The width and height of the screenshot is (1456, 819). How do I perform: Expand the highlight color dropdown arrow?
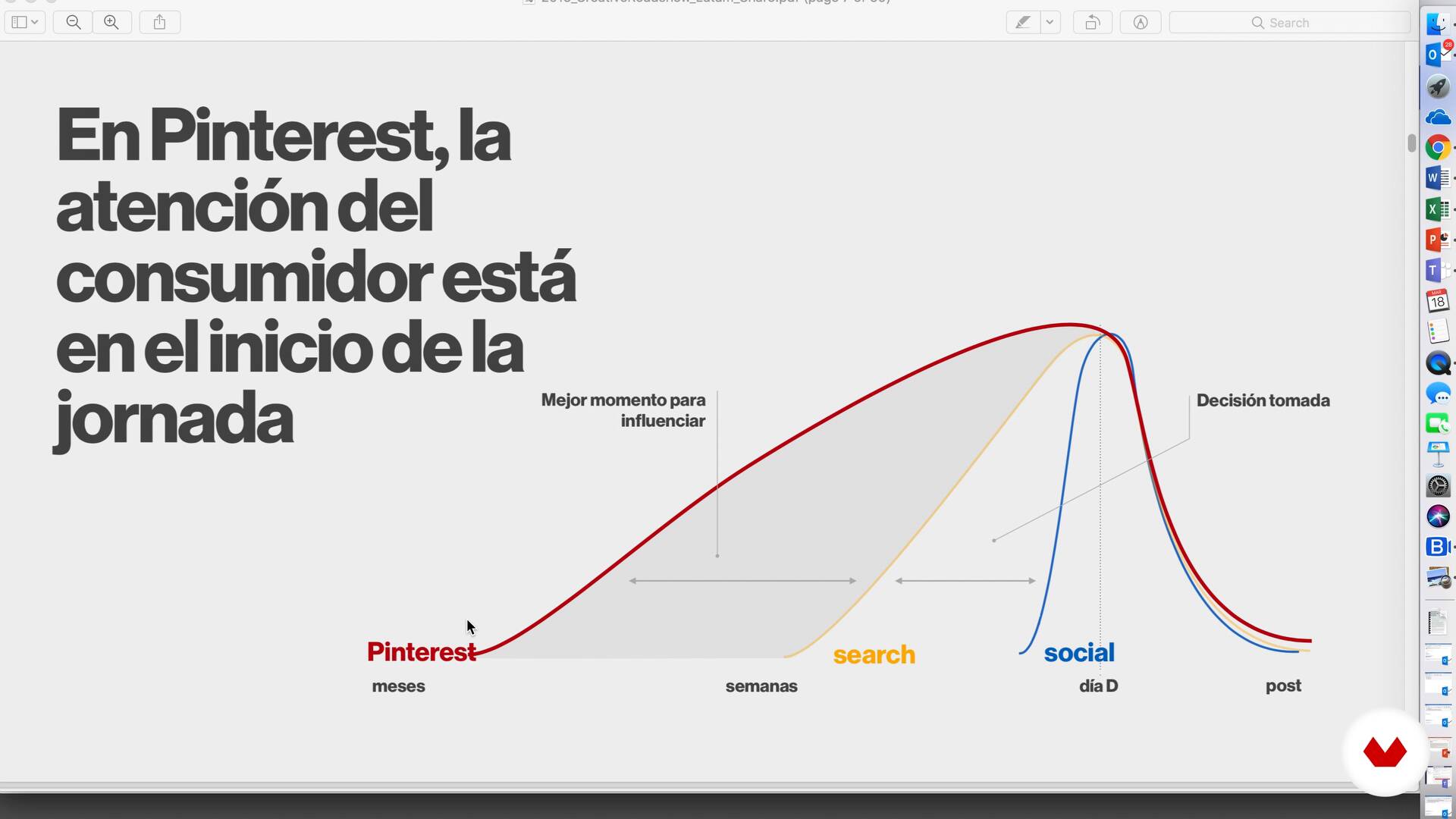tap(1050, 22)
